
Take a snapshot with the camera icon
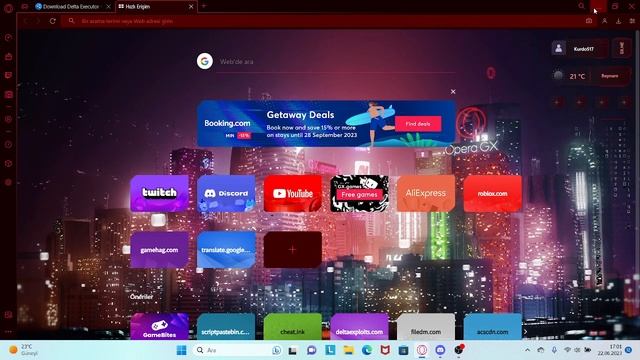(589, 21)
